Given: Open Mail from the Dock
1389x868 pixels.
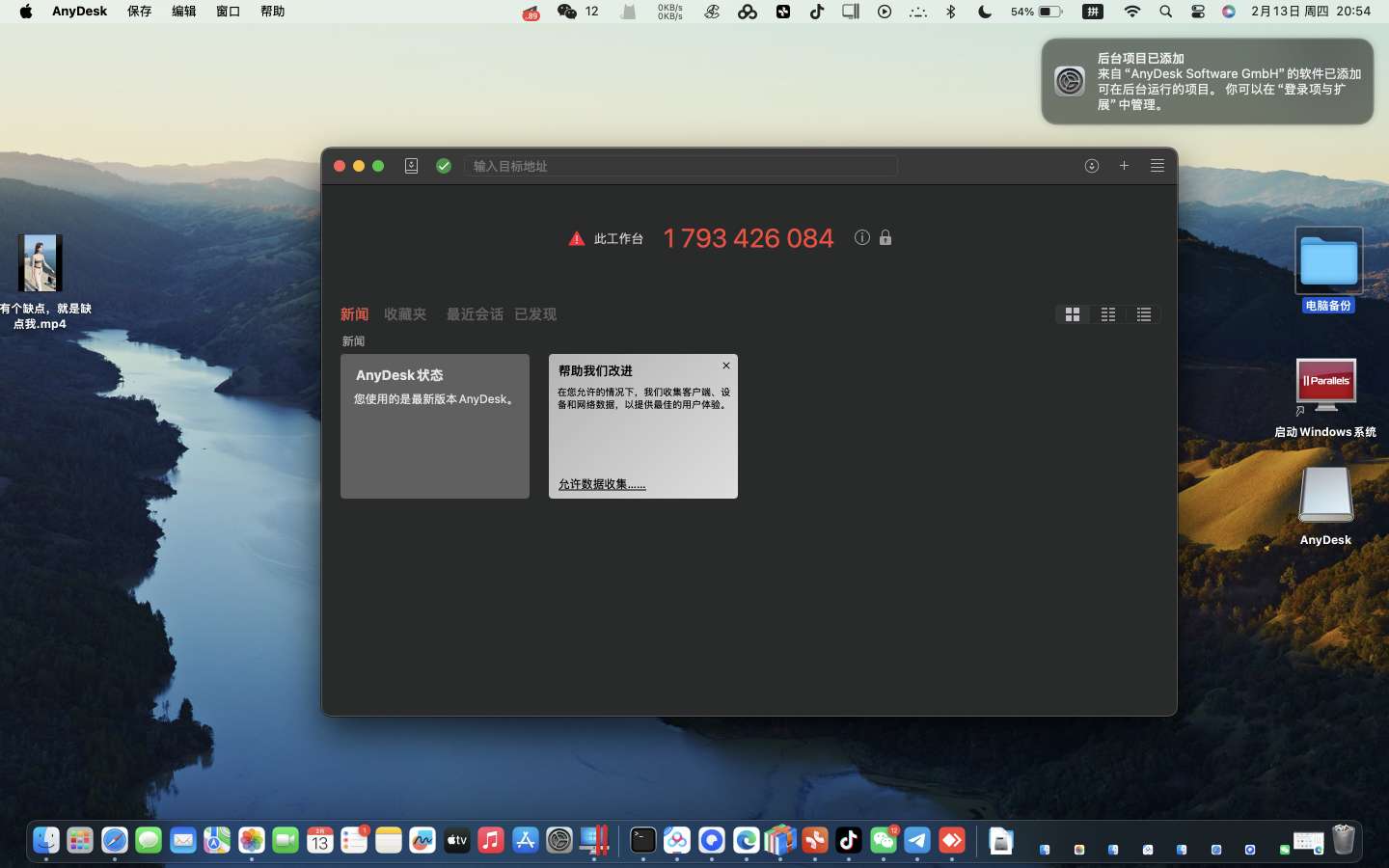Looking at the screenshot, I should pos(183,841).
